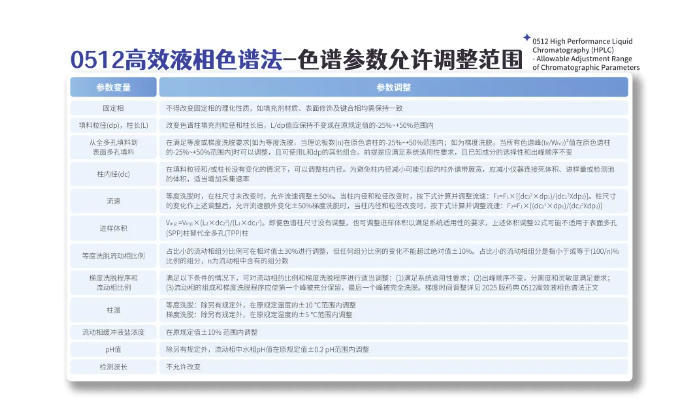This screenshot has height=411, width=680.
Task: Select the cell '在原规定值±10% 范围内调整'
Action: coord(393,332)
